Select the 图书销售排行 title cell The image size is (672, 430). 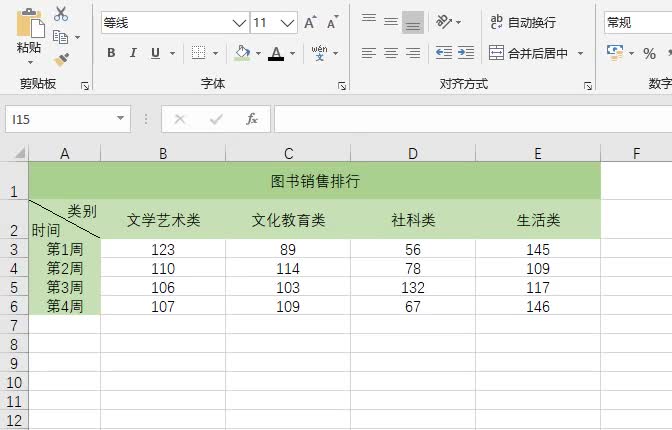[315, 181]
